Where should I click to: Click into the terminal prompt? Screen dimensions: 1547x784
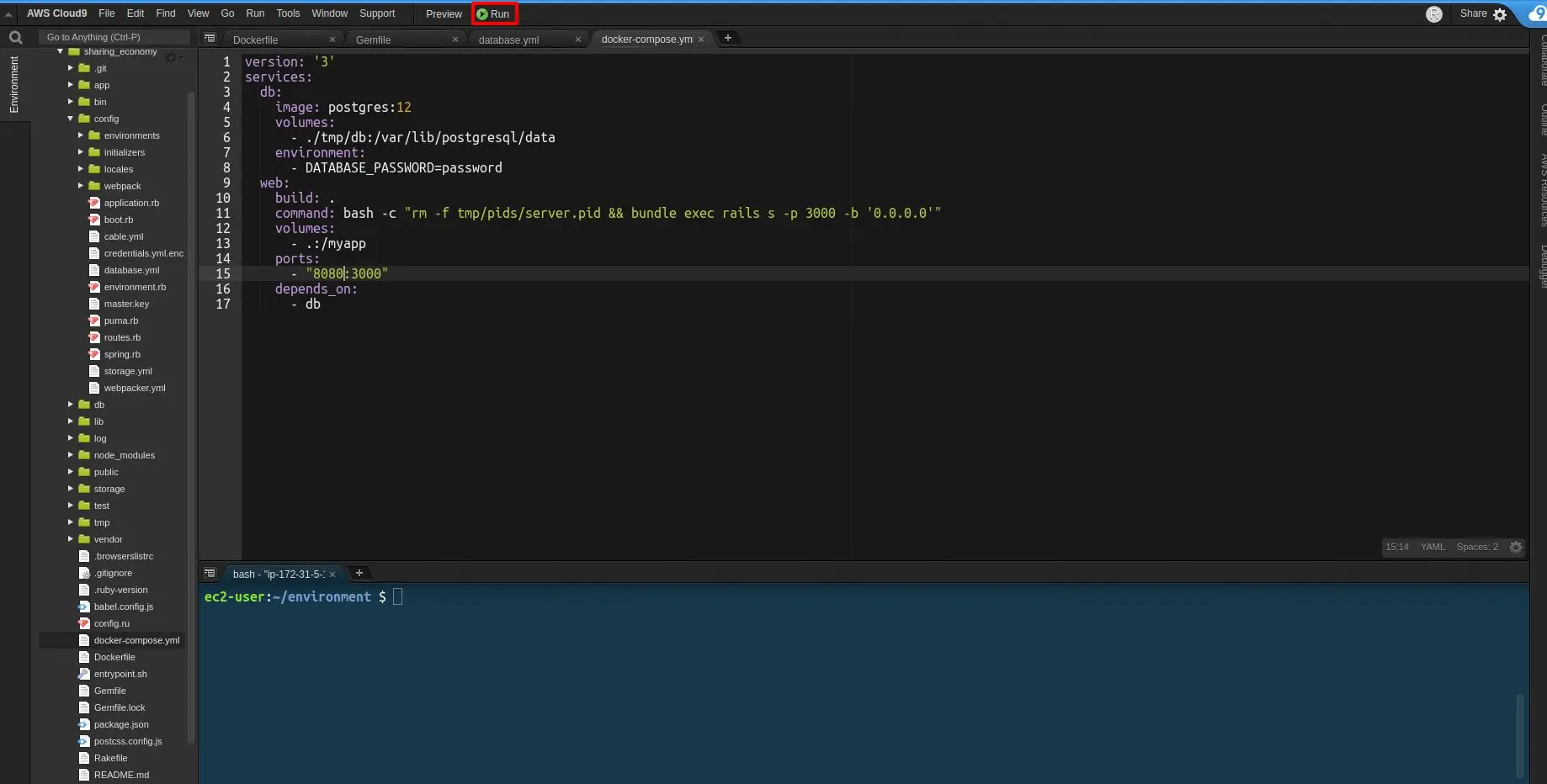(397, 597)
